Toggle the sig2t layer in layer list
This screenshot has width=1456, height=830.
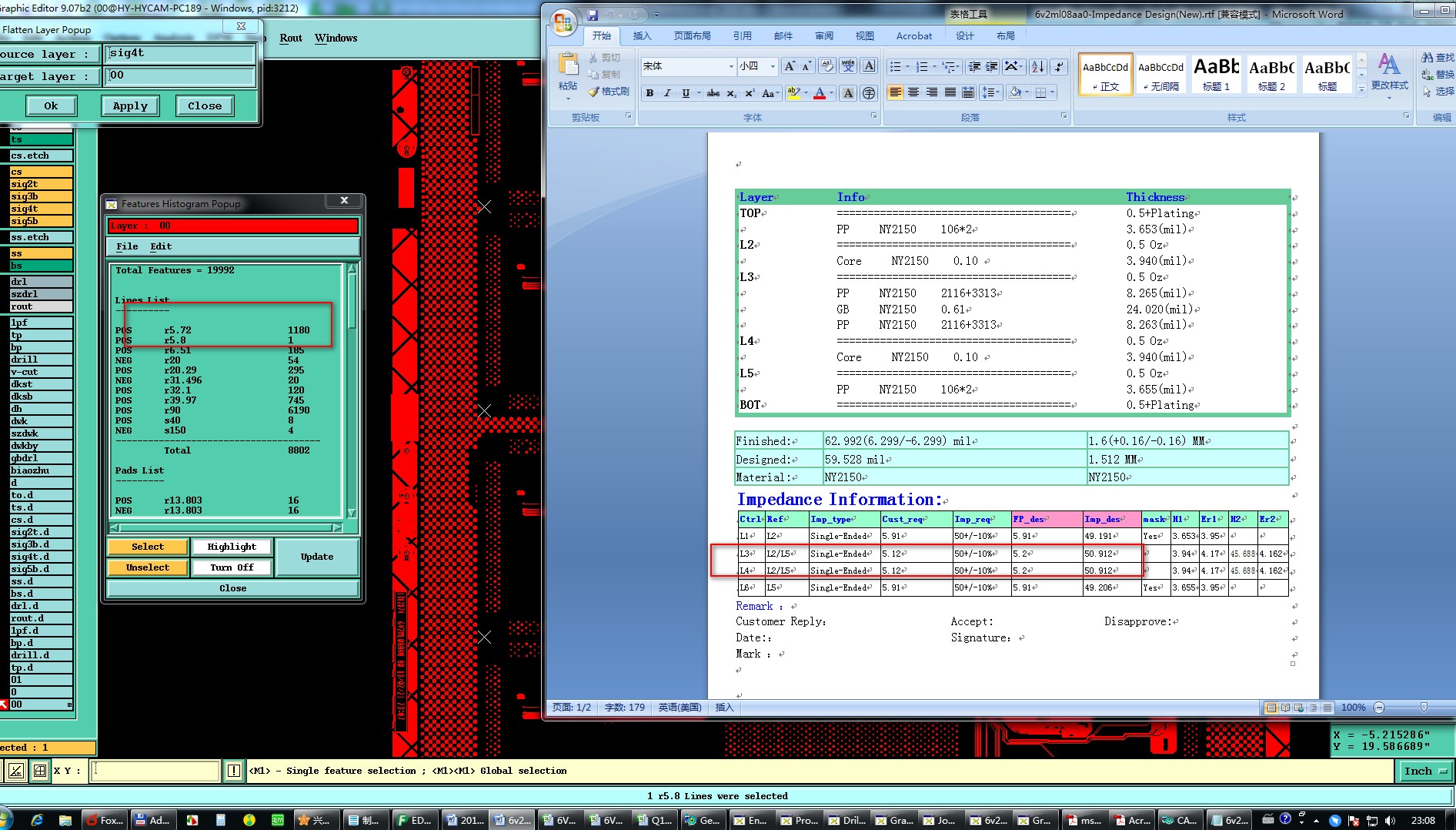pyautogui.click(x=42, y=184)
